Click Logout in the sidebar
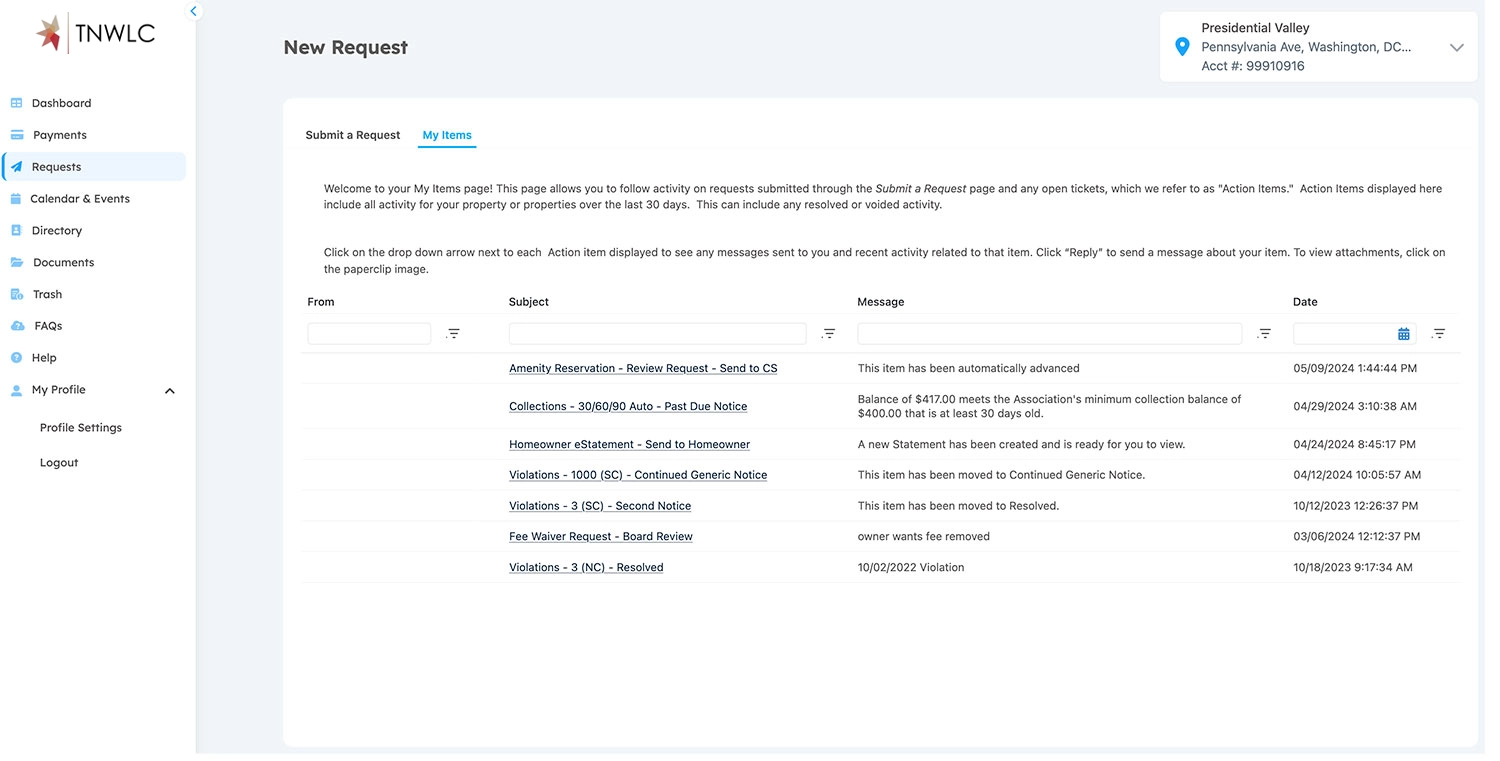 59,463
